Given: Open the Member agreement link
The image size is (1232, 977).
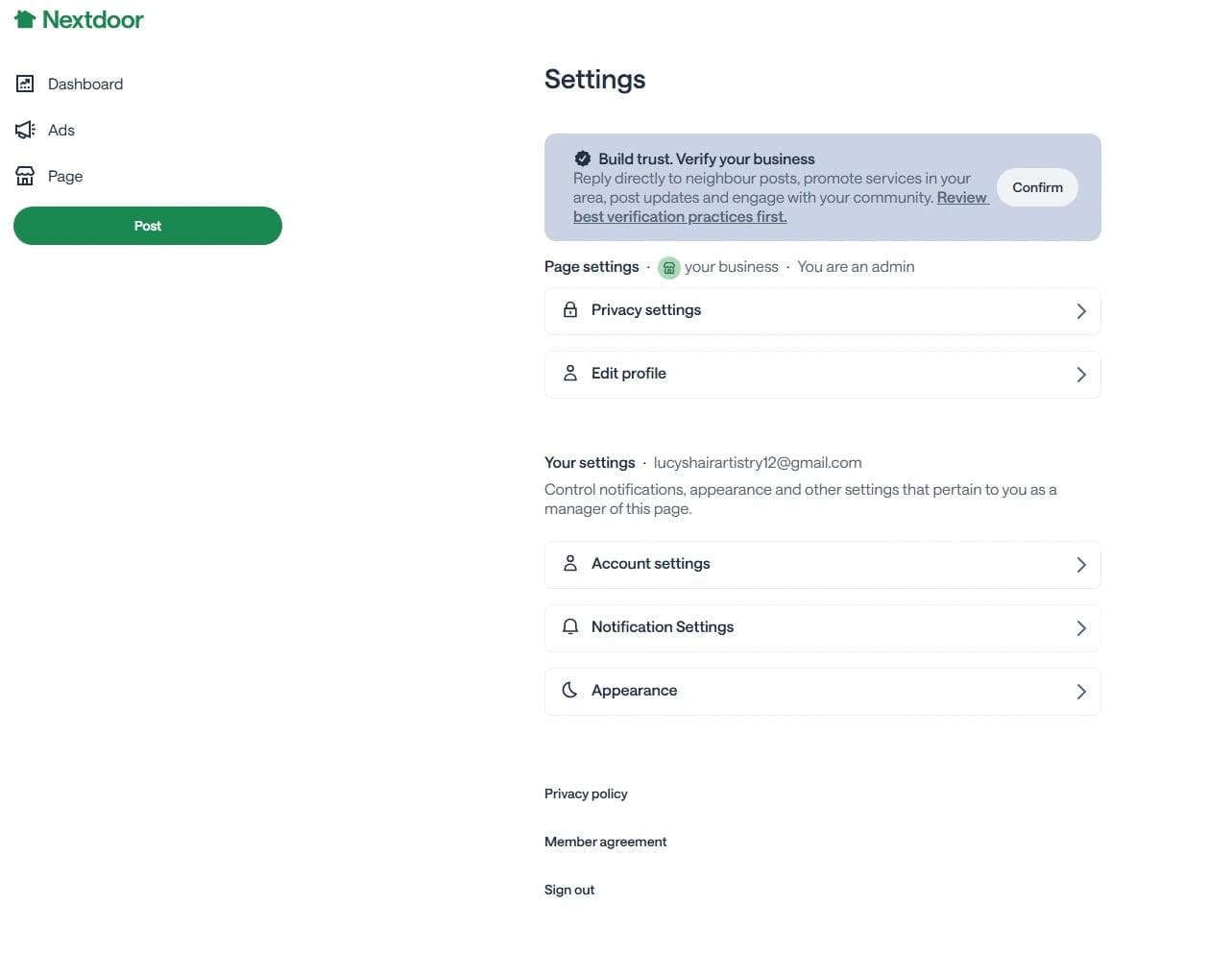Looking at the screenshot, I should pyautogui.click(x=606, y=842).
